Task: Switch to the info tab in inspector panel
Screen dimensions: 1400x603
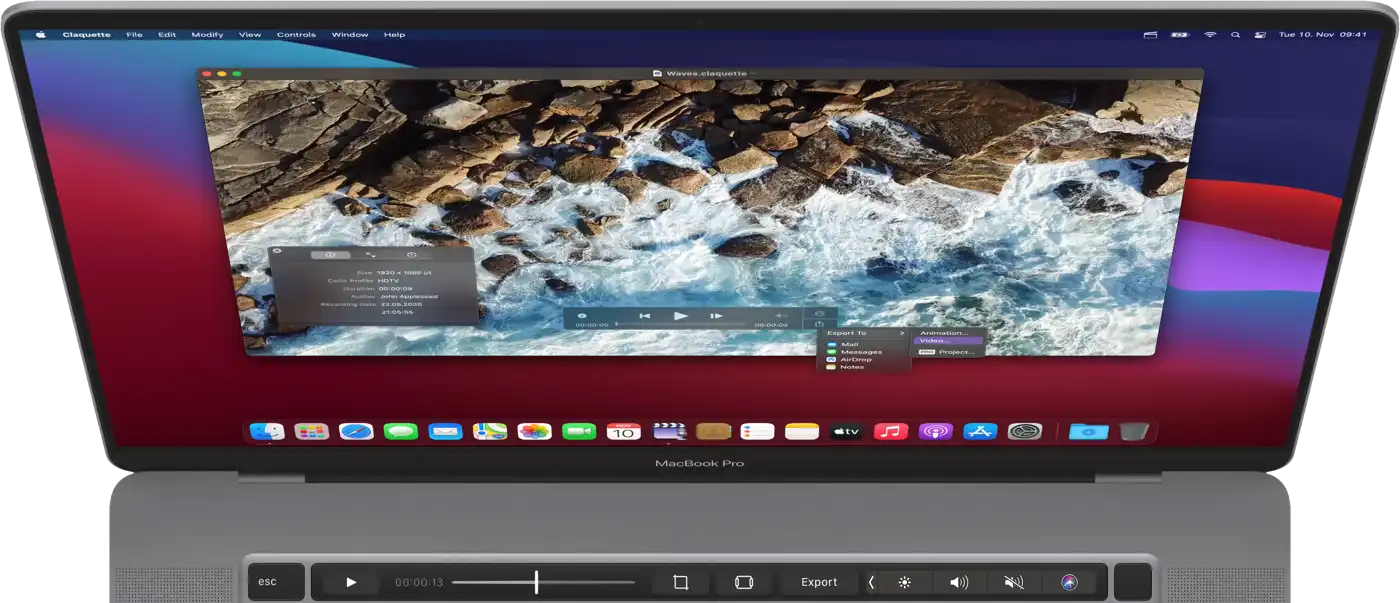Action: point(330,255)
